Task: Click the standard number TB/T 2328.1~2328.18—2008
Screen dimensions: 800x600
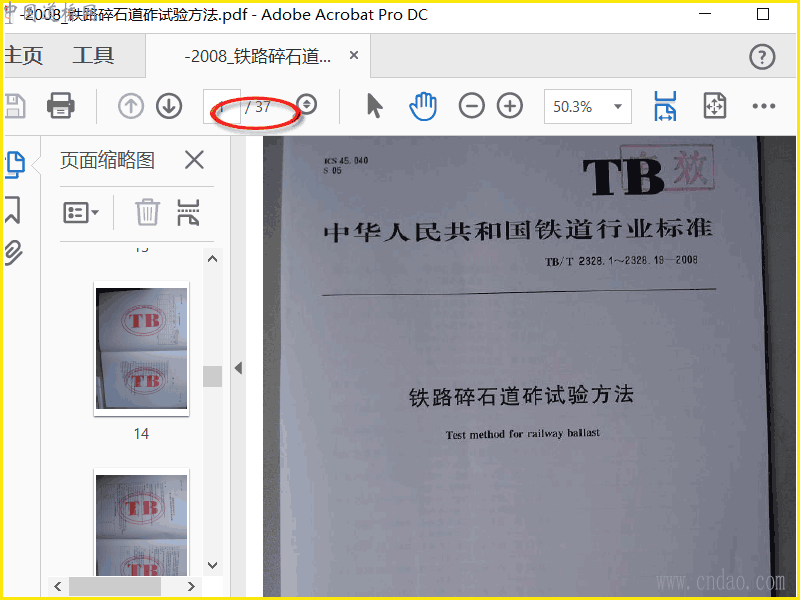Action: coord(621,261)
